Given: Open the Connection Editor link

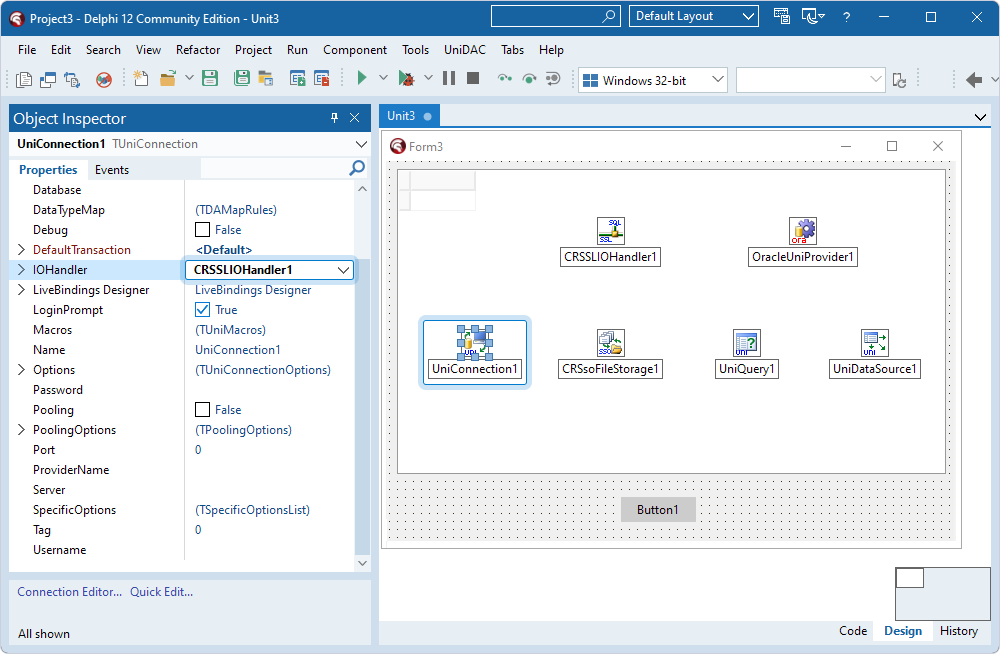Looking at the screenshot, I should point(69,591).
